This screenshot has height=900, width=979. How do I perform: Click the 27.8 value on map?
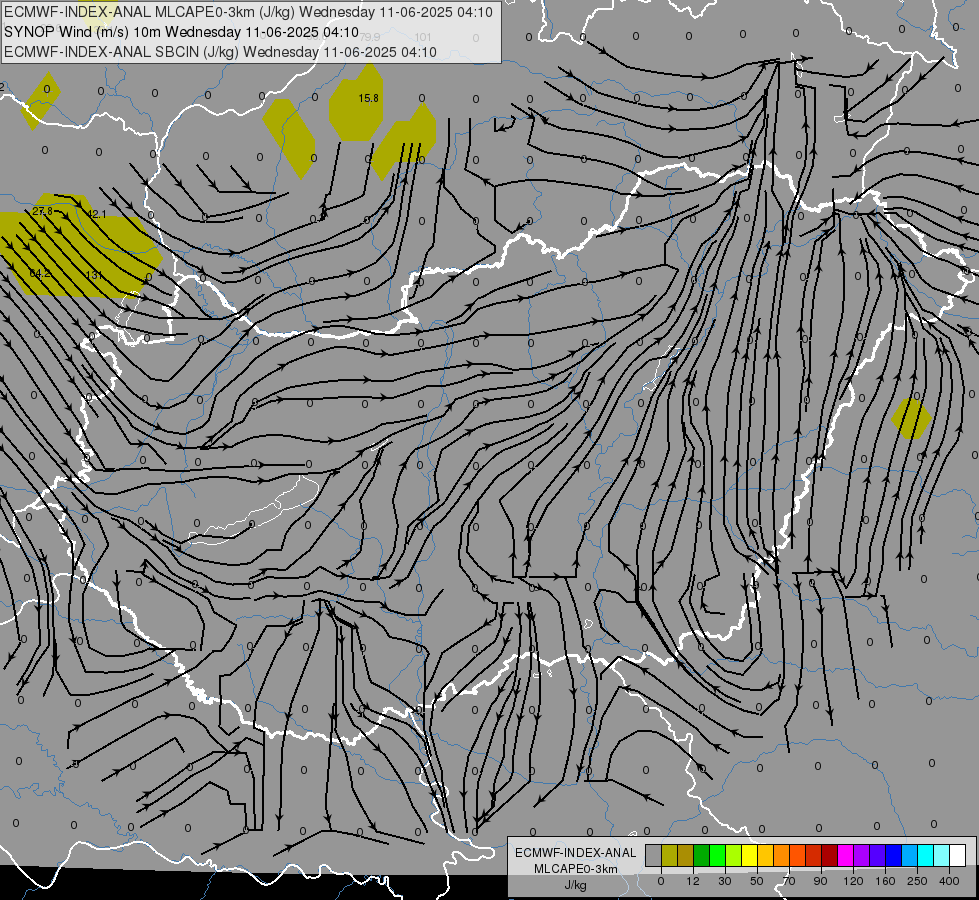pos(42,212)
